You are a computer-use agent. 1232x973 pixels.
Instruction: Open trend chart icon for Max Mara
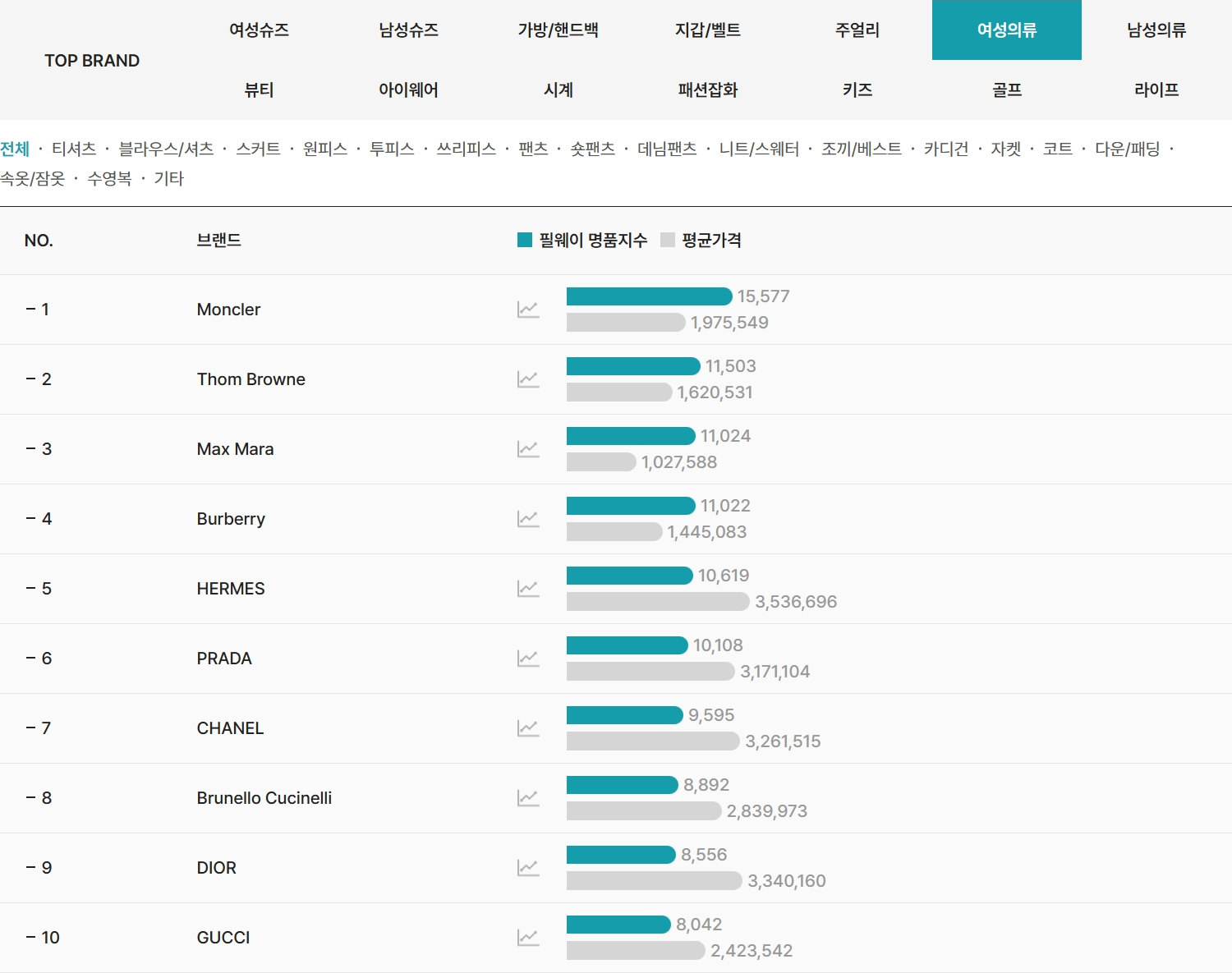click(528, 449)
